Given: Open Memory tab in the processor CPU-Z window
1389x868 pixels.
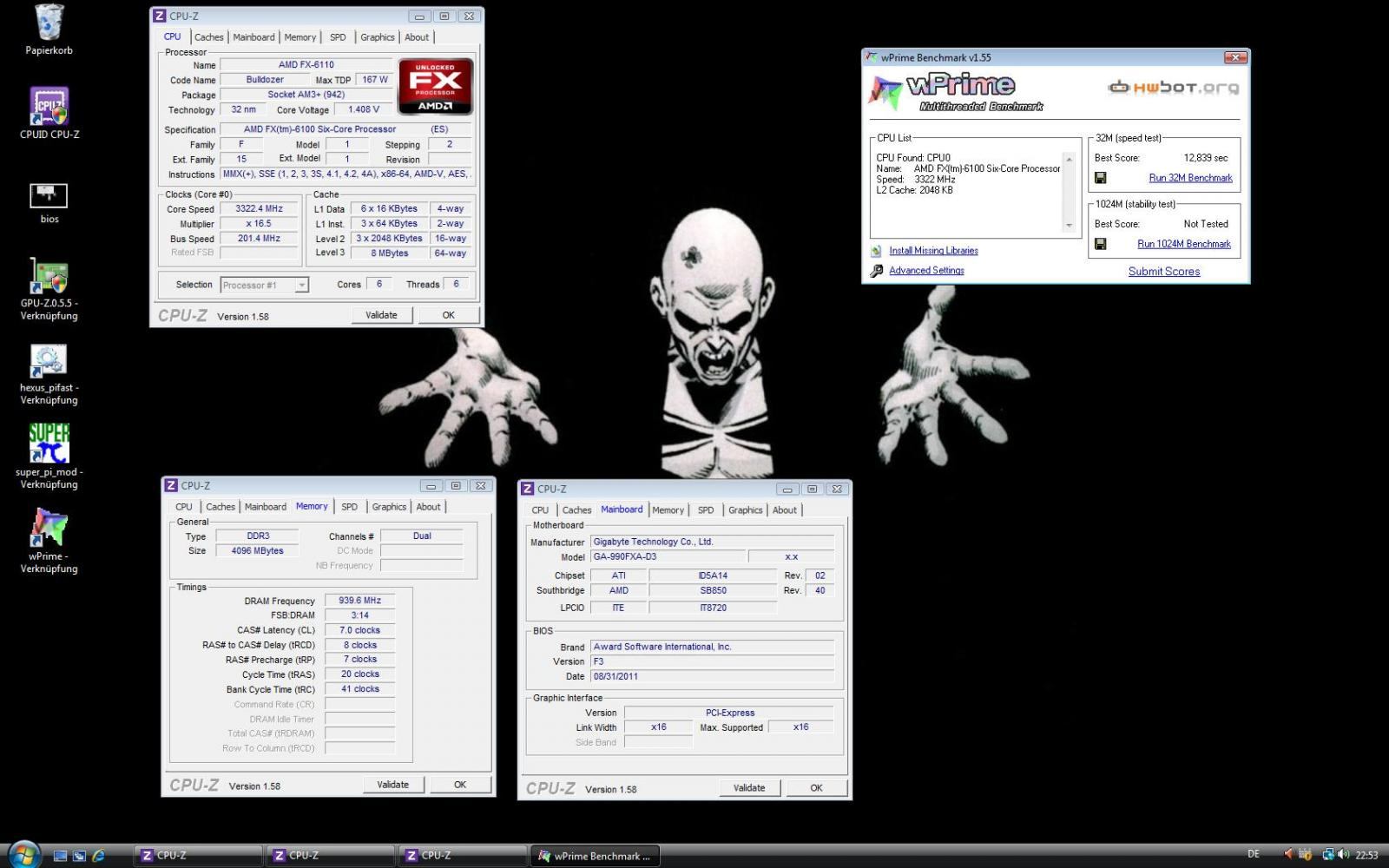Looking at the screenshot, I should (300, 37).
